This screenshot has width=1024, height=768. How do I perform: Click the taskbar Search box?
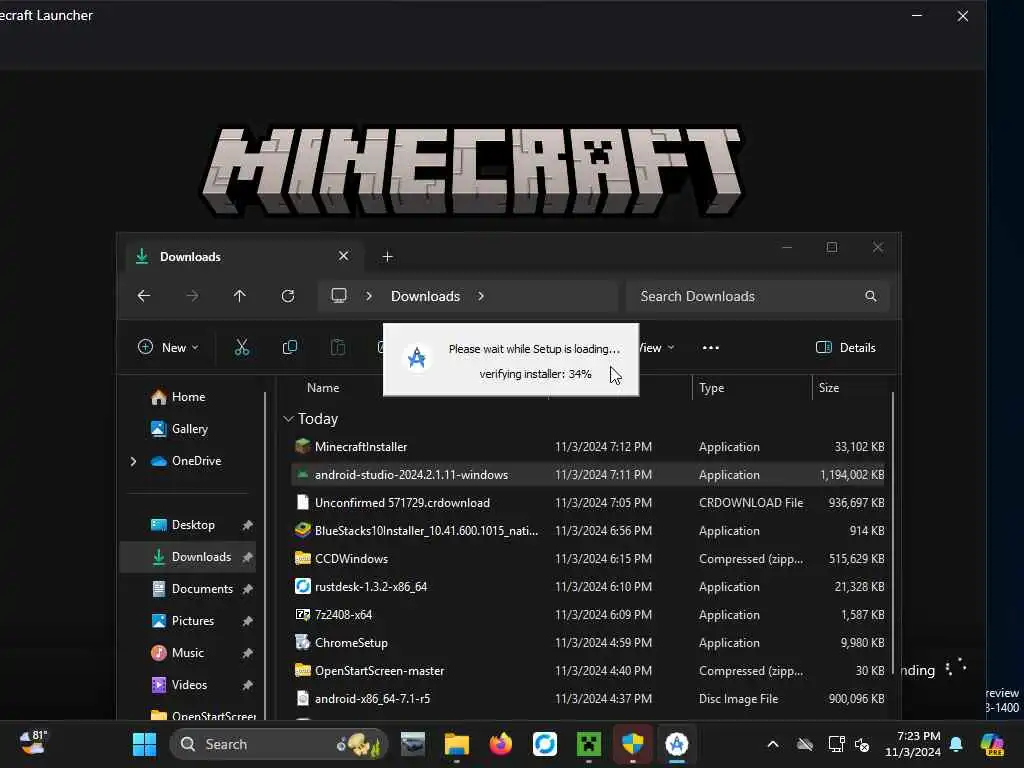[279, 744]
